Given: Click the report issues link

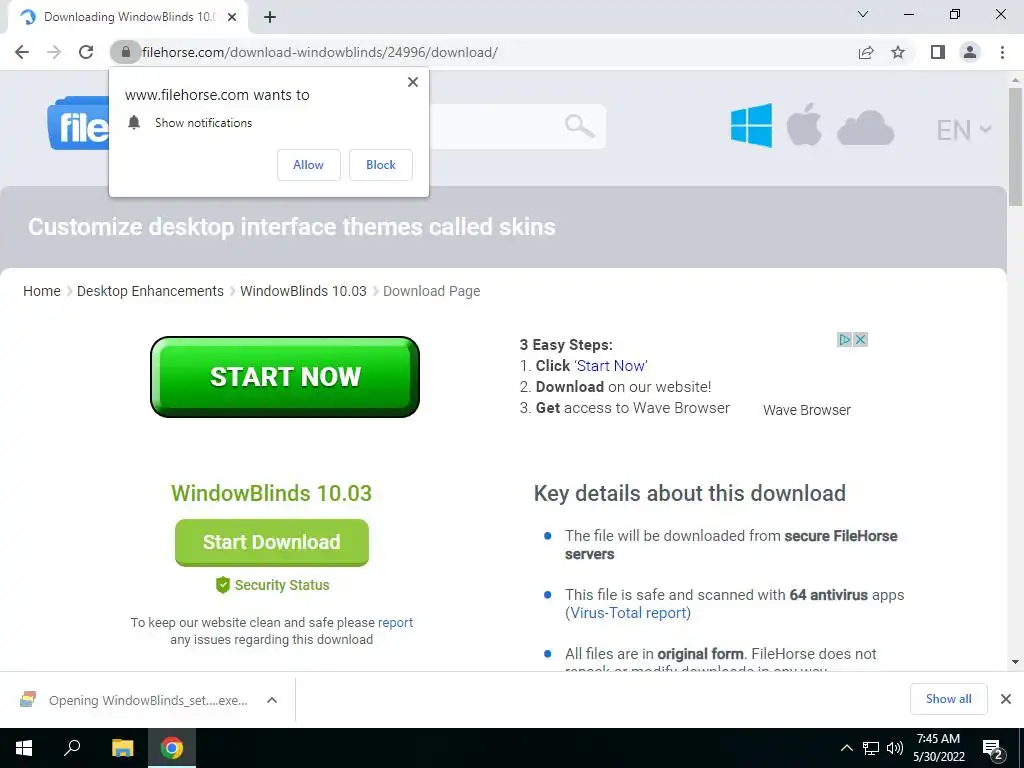Looking at the screenshot, I should [x=396, y=622].
